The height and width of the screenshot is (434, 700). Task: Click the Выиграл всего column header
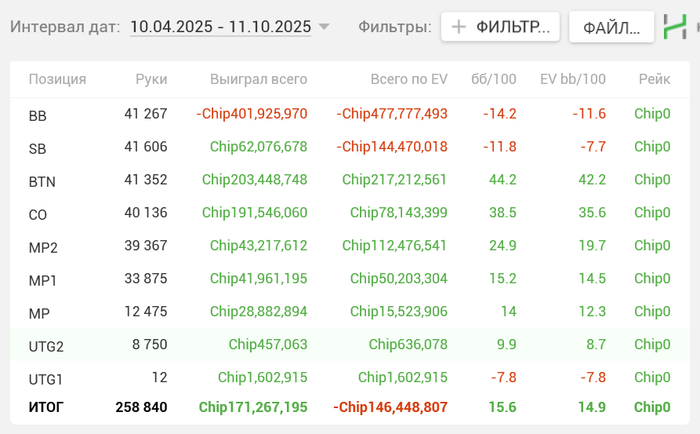tap(259, 79)
